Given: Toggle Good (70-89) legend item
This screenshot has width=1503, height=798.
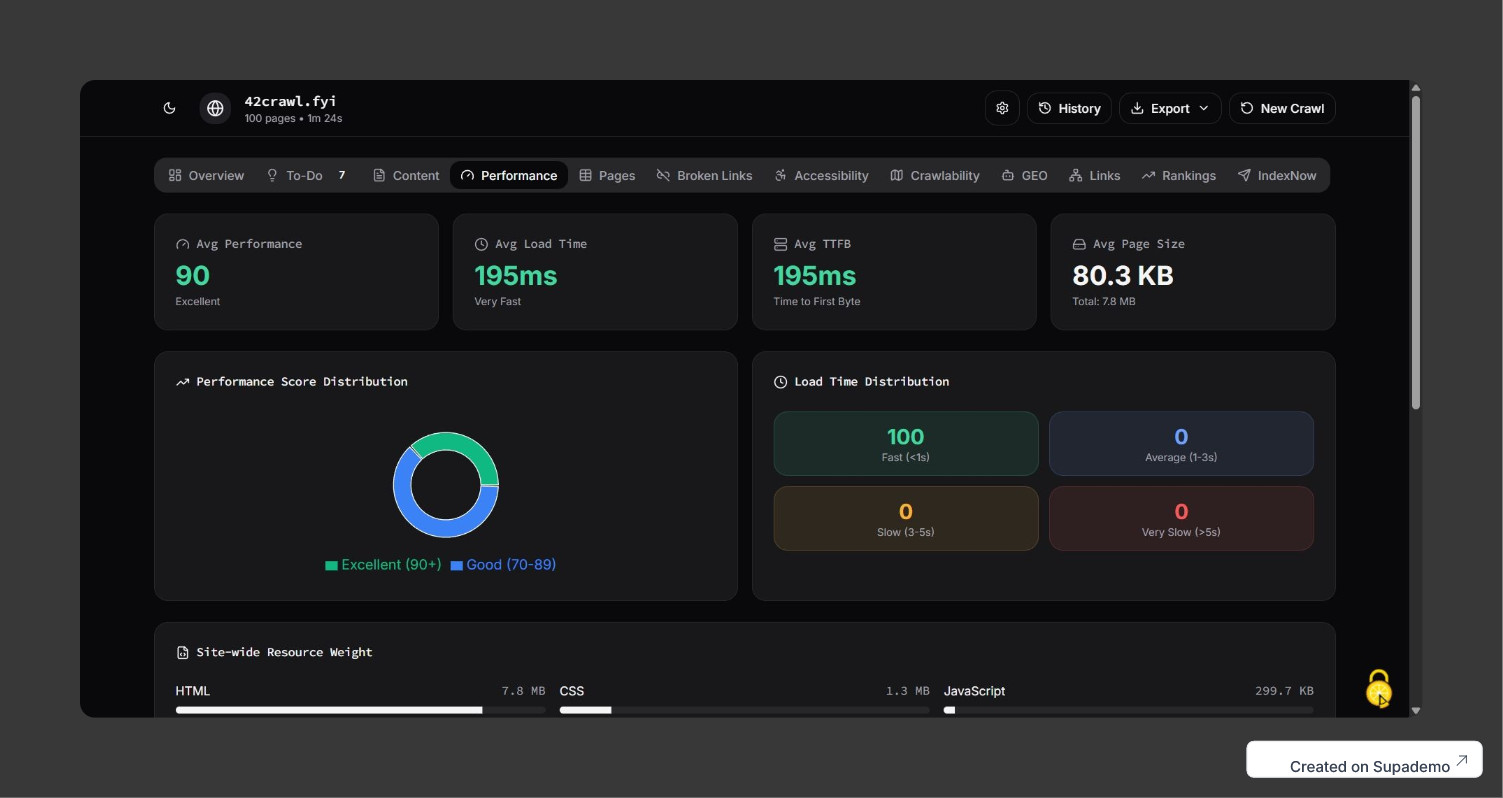Looking at the screenshot, I should pyautogui.click(x=503, y=565).
